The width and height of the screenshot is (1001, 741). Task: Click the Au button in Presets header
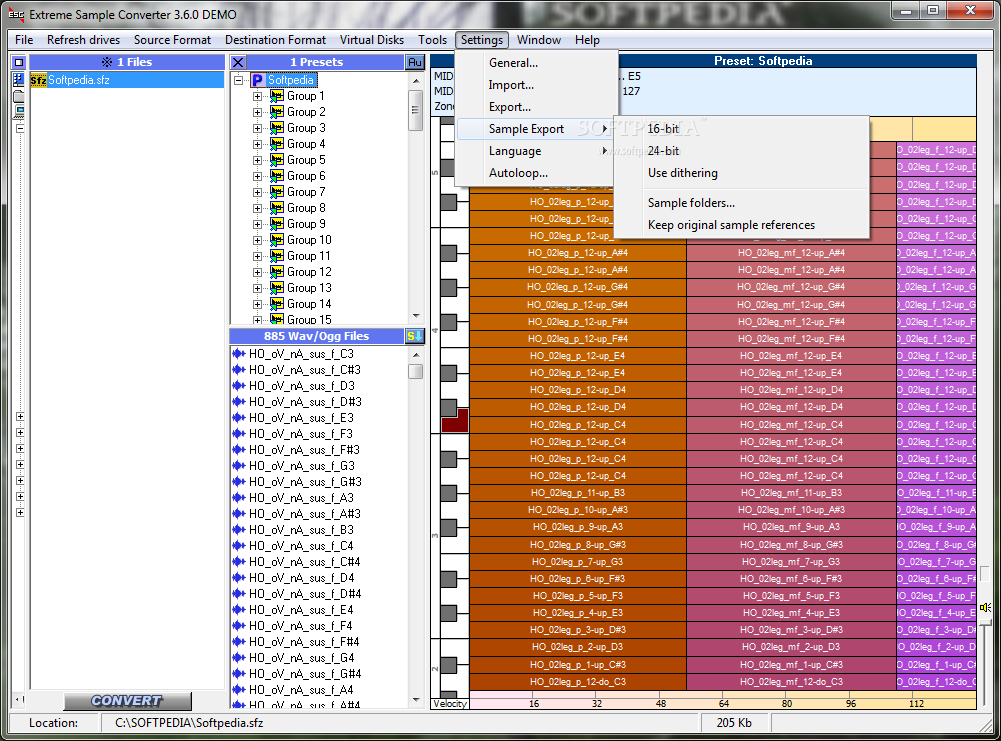(415, 62)
